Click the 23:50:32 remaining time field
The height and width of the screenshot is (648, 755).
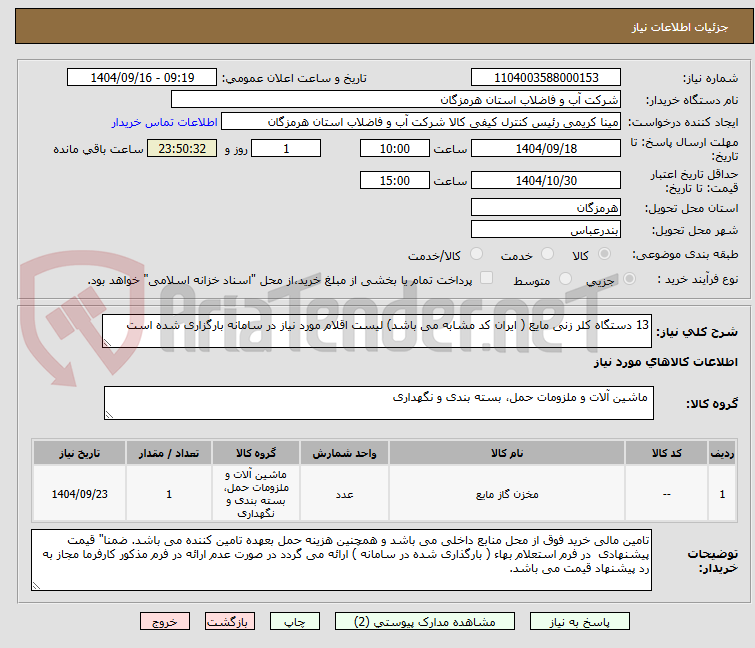coord(181,148)
